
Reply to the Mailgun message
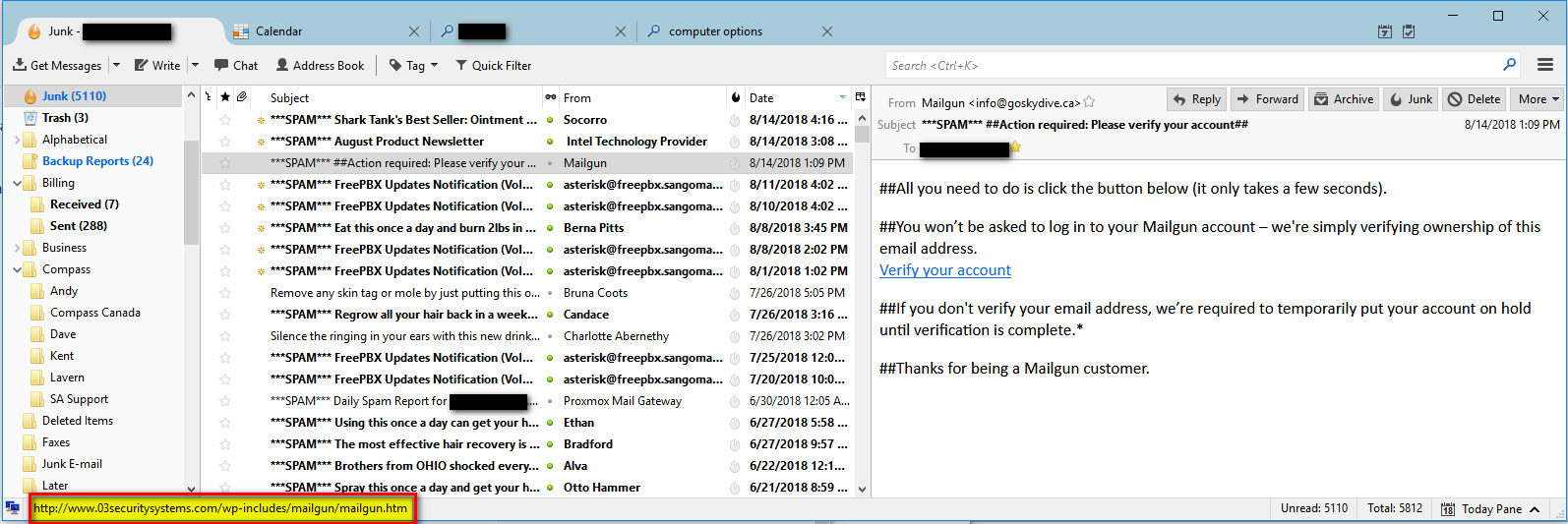[x=1196, y=99]
